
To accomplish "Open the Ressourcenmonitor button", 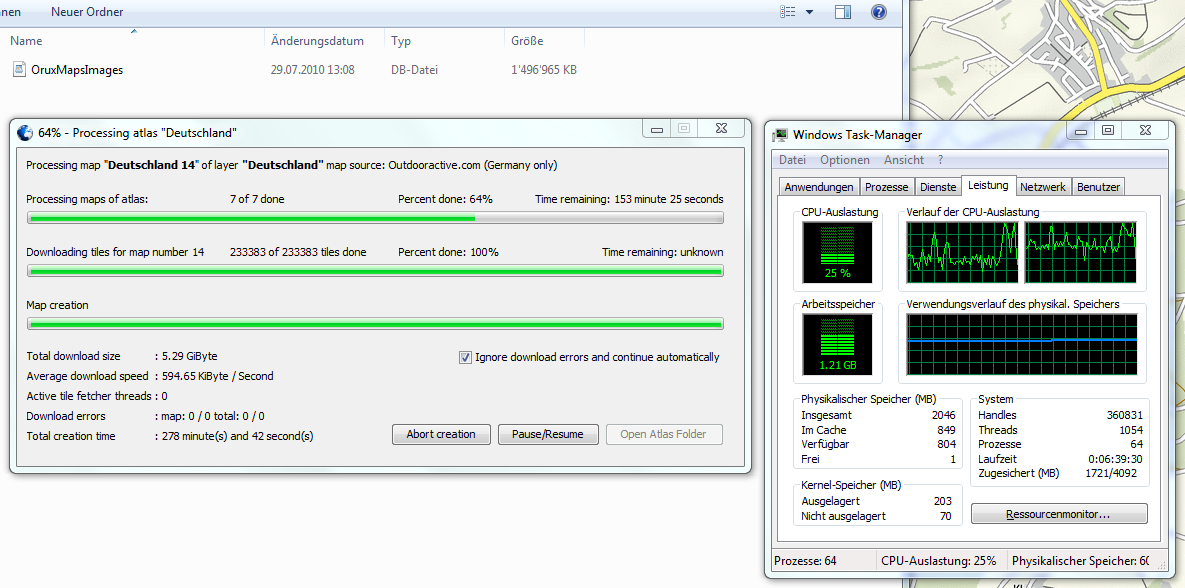I will [1059, 514].
